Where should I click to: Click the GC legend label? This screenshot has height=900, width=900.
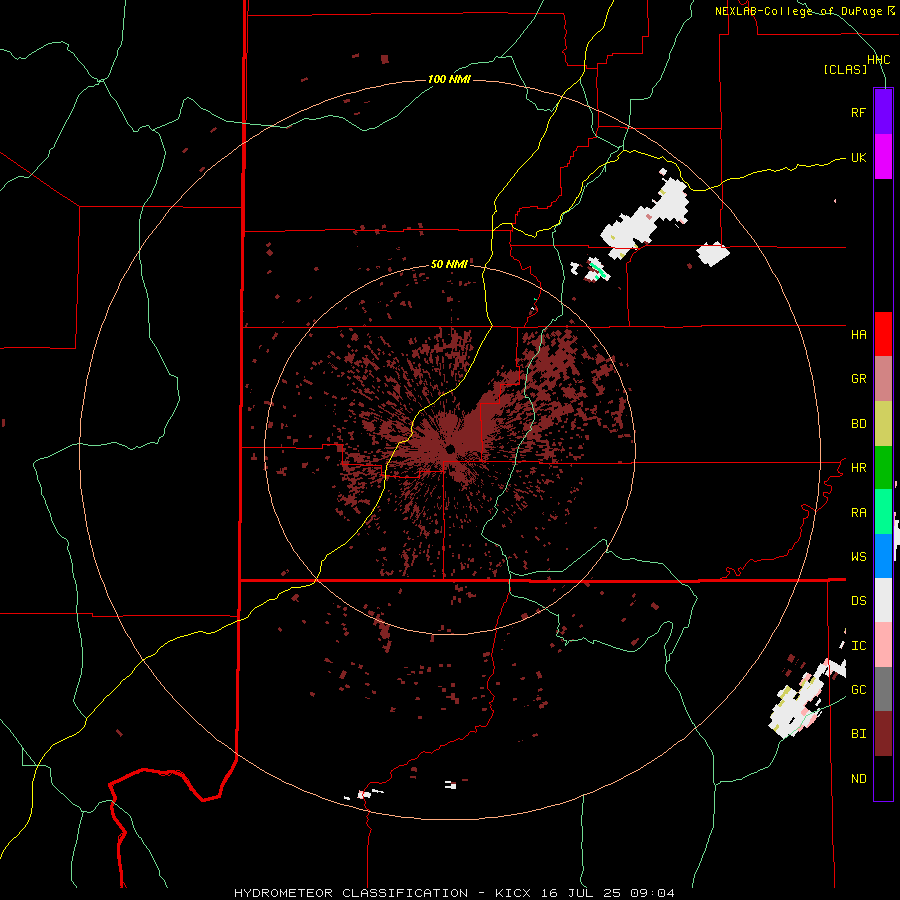pos(858,690)
